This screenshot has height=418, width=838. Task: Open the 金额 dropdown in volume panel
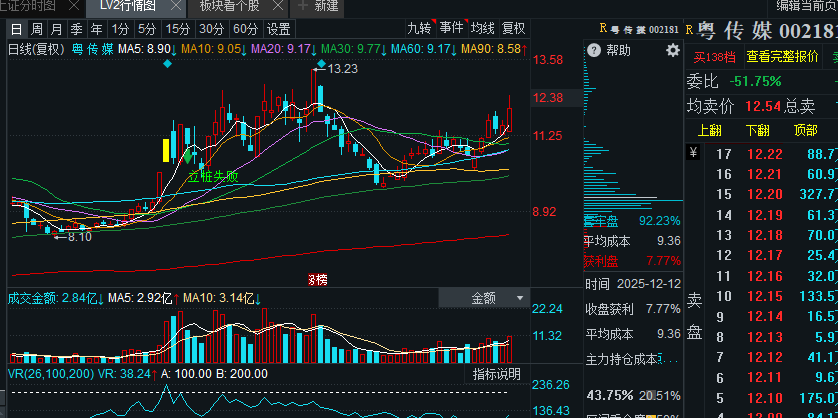pos(484,298)
